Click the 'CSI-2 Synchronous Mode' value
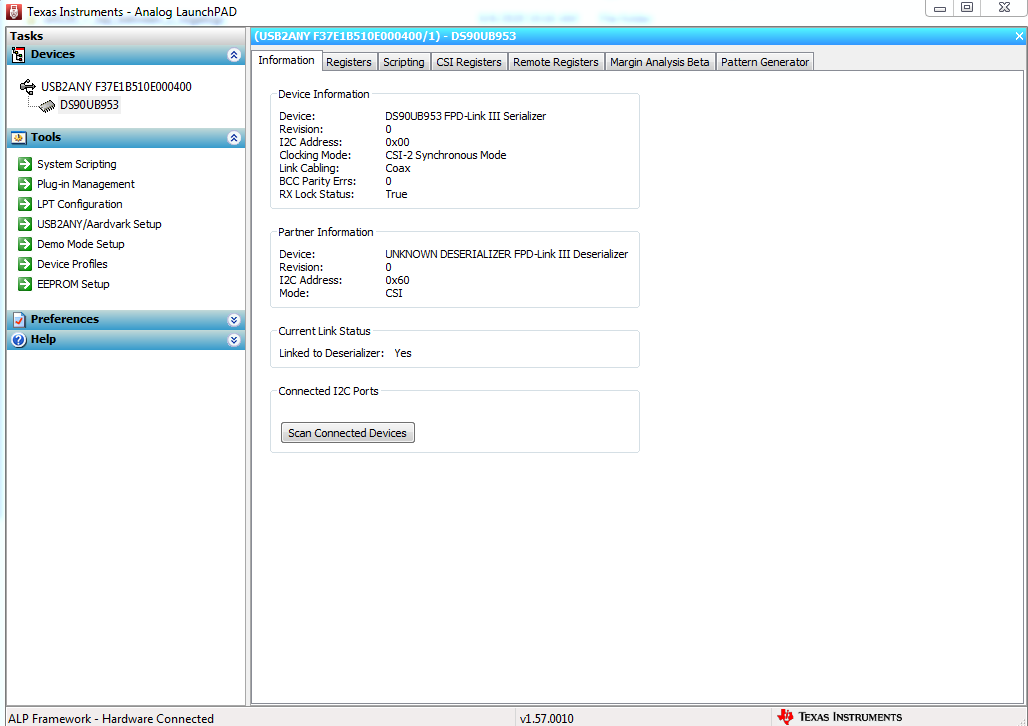This screenshot has width=1028, height=726. 446,155
